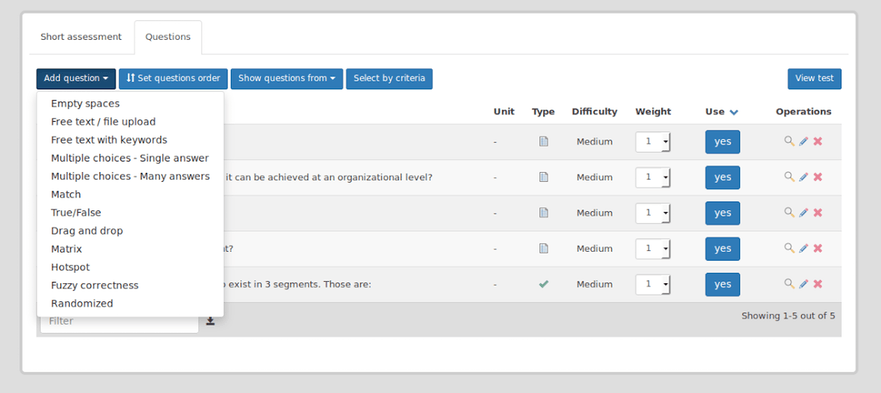Open the Show questions from dropdown

[x=287, y=79]
